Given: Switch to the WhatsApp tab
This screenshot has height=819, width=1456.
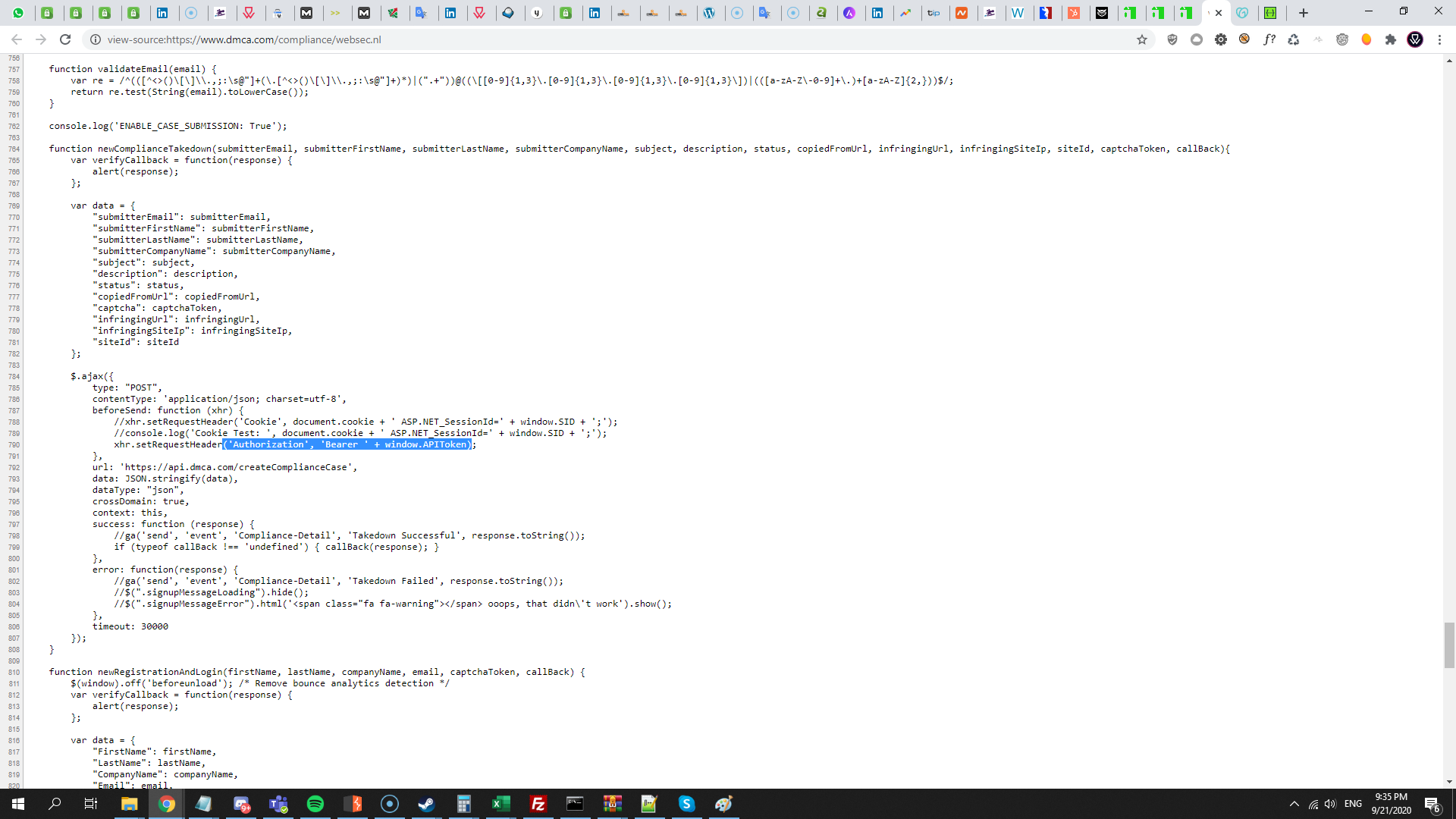Looking at the screenshot, I should pos(18,13).
